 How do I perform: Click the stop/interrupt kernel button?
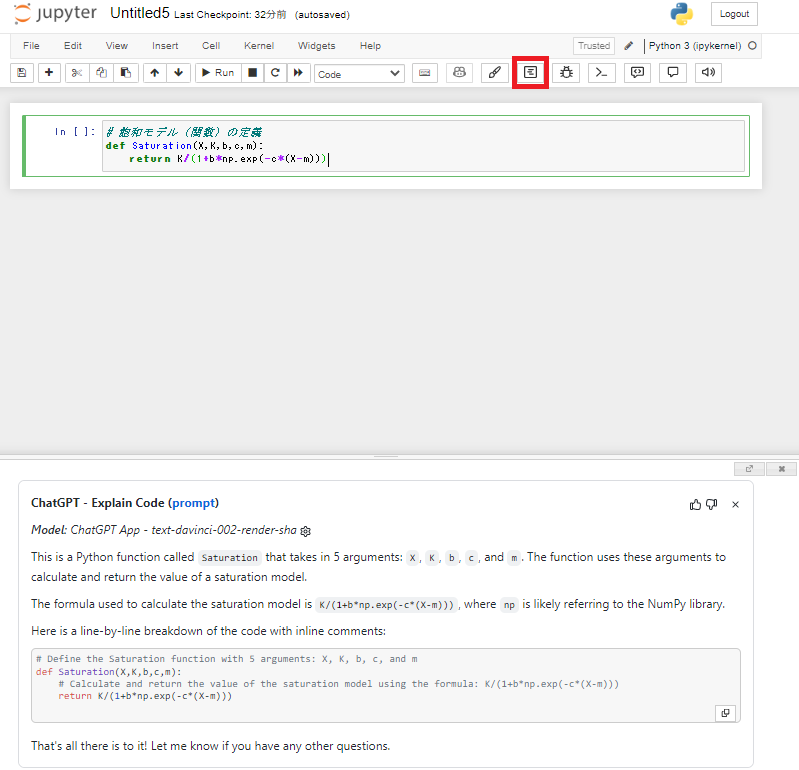click(252, 73)
